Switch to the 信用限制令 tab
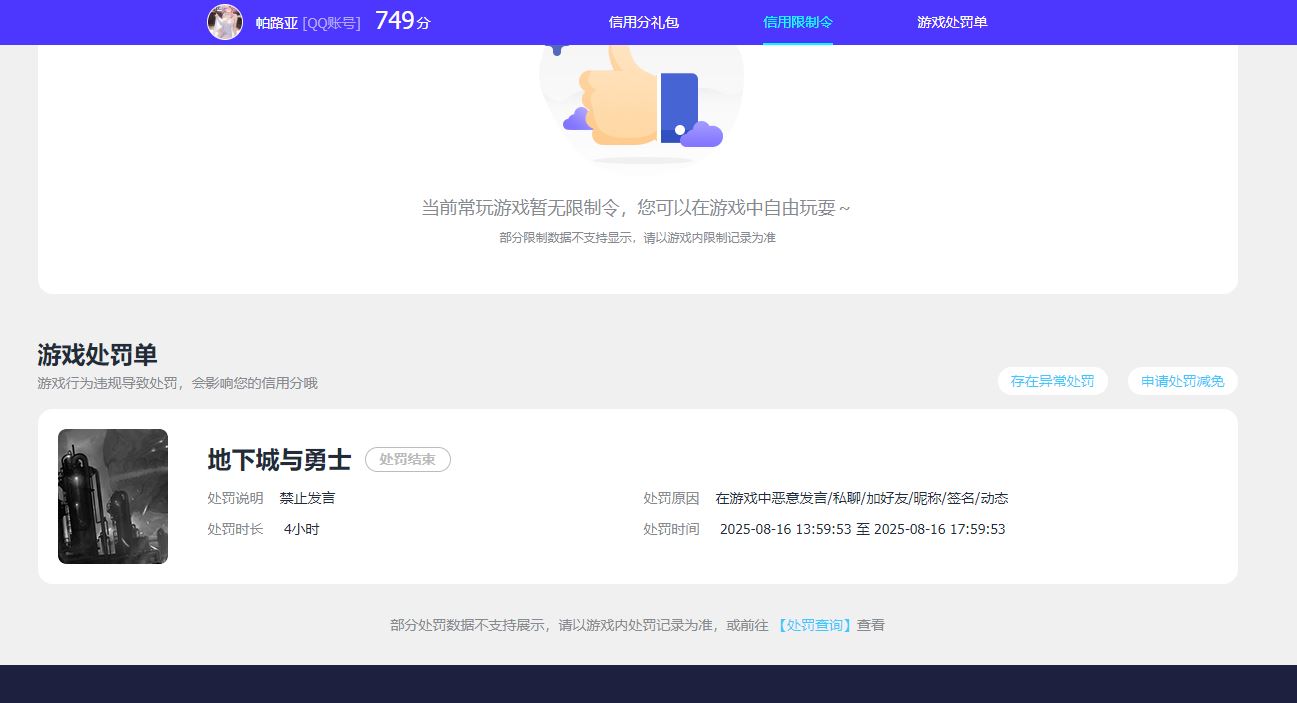The height and width of the screenshot is (703, 1297). 797,22
